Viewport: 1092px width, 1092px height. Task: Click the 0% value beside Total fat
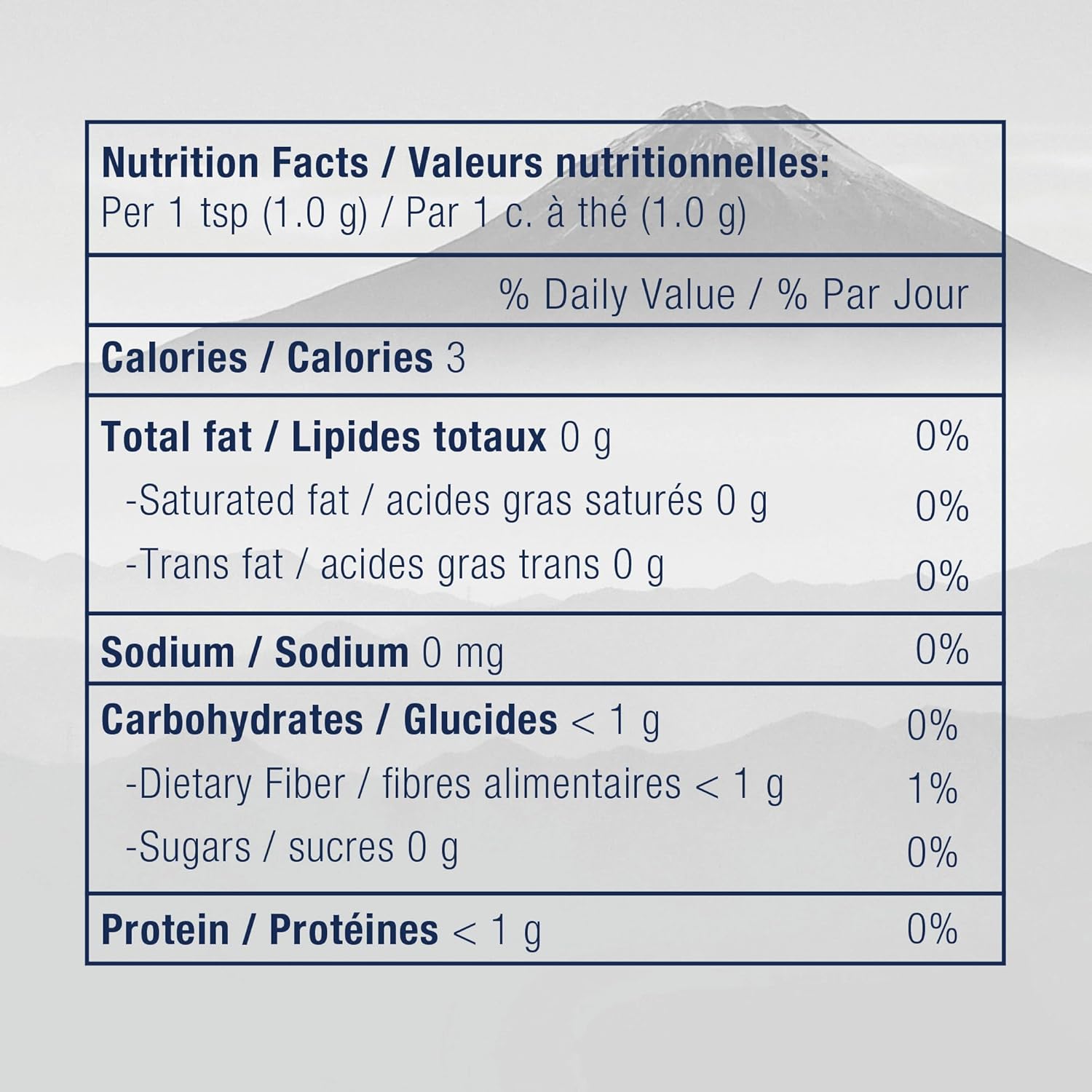(x=942, y=436)
